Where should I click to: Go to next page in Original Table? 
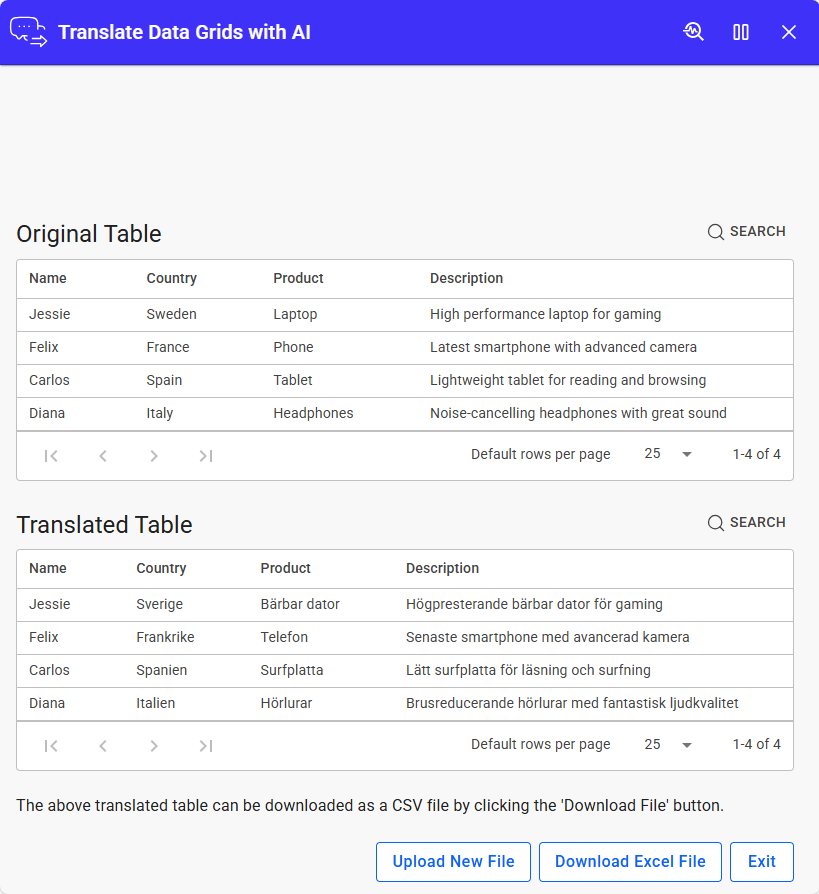point(154,456)
